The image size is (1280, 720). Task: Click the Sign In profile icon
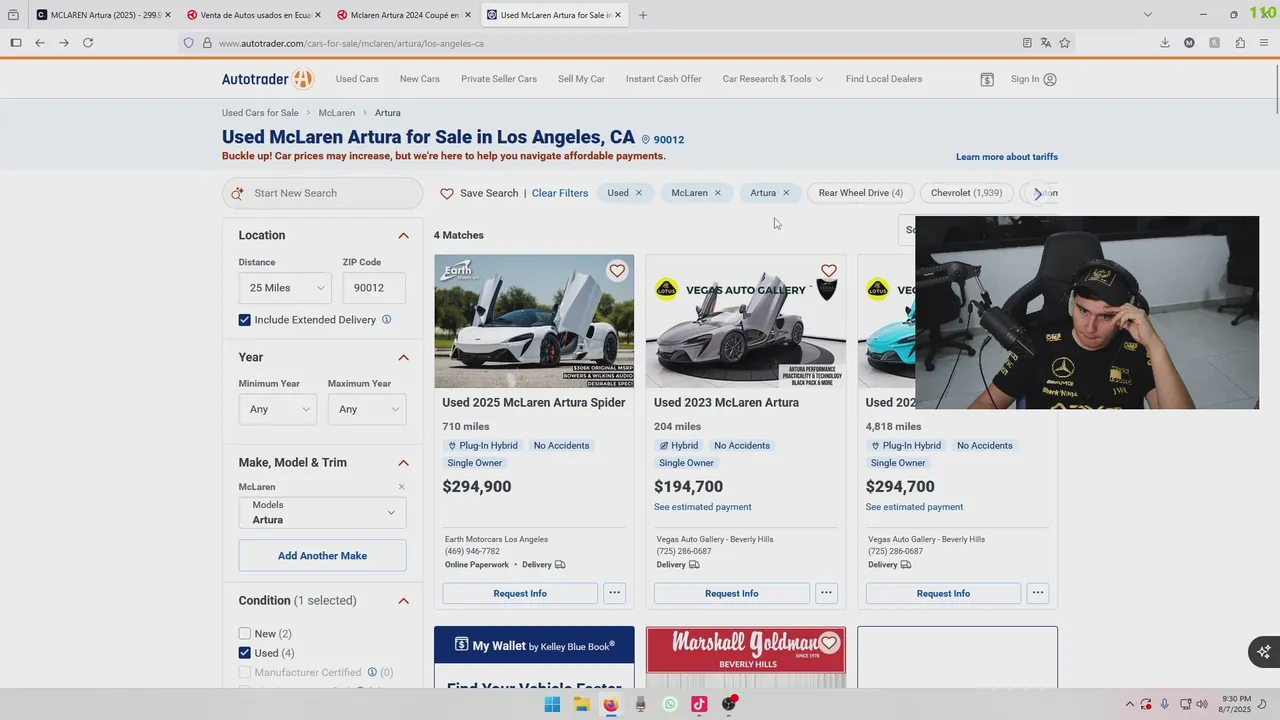(1050, 79)
